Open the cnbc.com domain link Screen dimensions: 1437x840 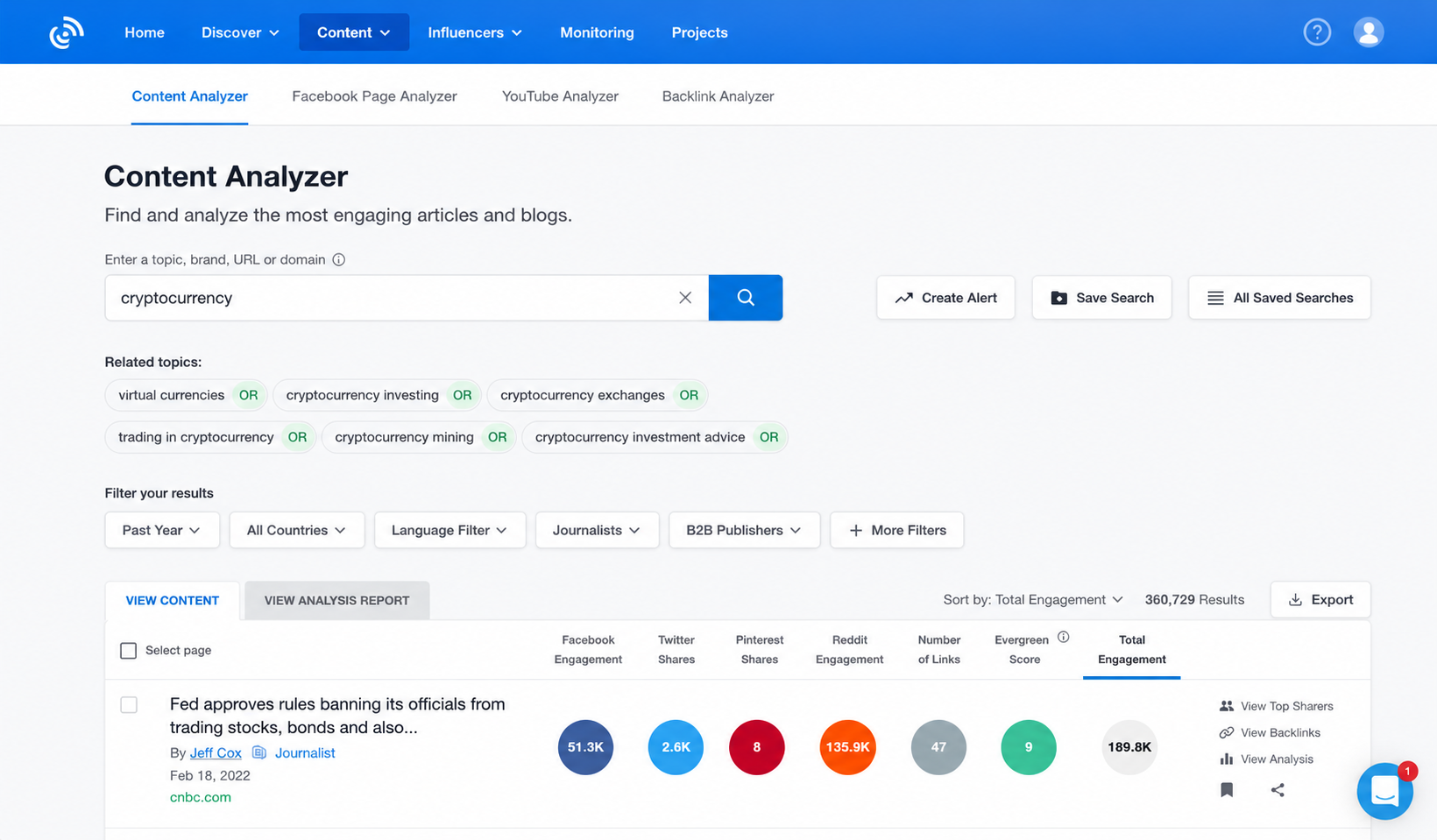pos(201,797)
